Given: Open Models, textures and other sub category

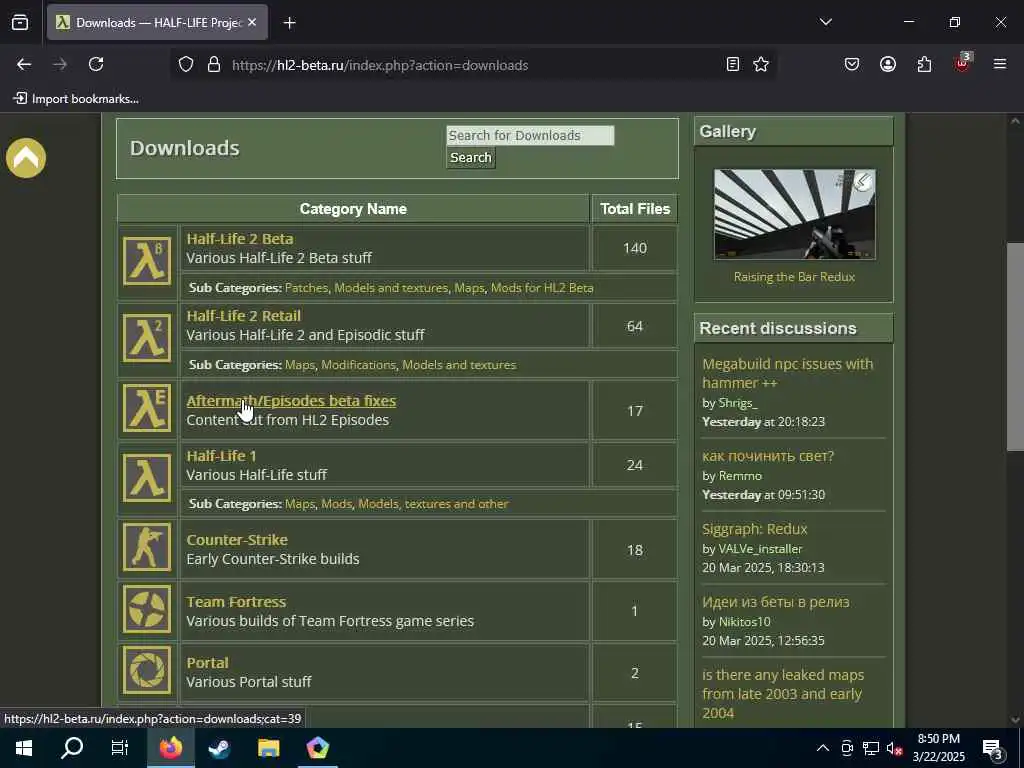Looking at the screenshot, I should (433, 504).
